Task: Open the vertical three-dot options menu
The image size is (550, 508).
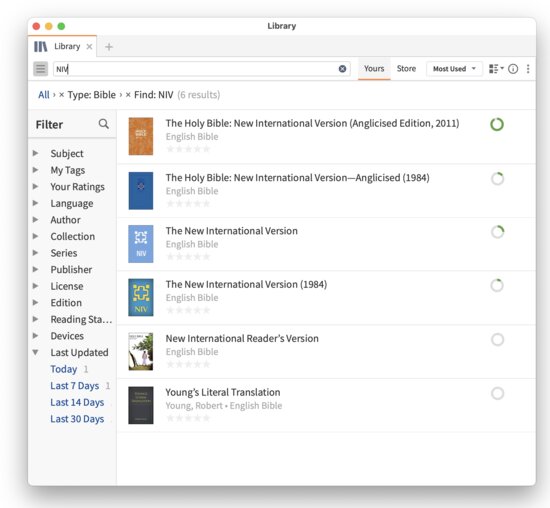Action: (x=528, y=69)
